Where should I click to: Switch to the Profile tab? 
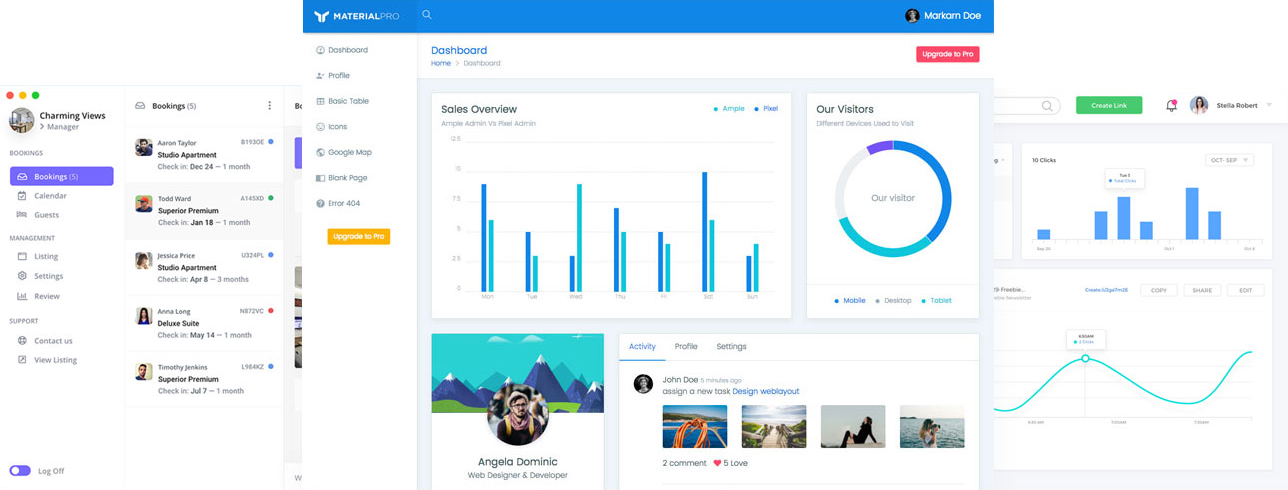pos(686,347)
